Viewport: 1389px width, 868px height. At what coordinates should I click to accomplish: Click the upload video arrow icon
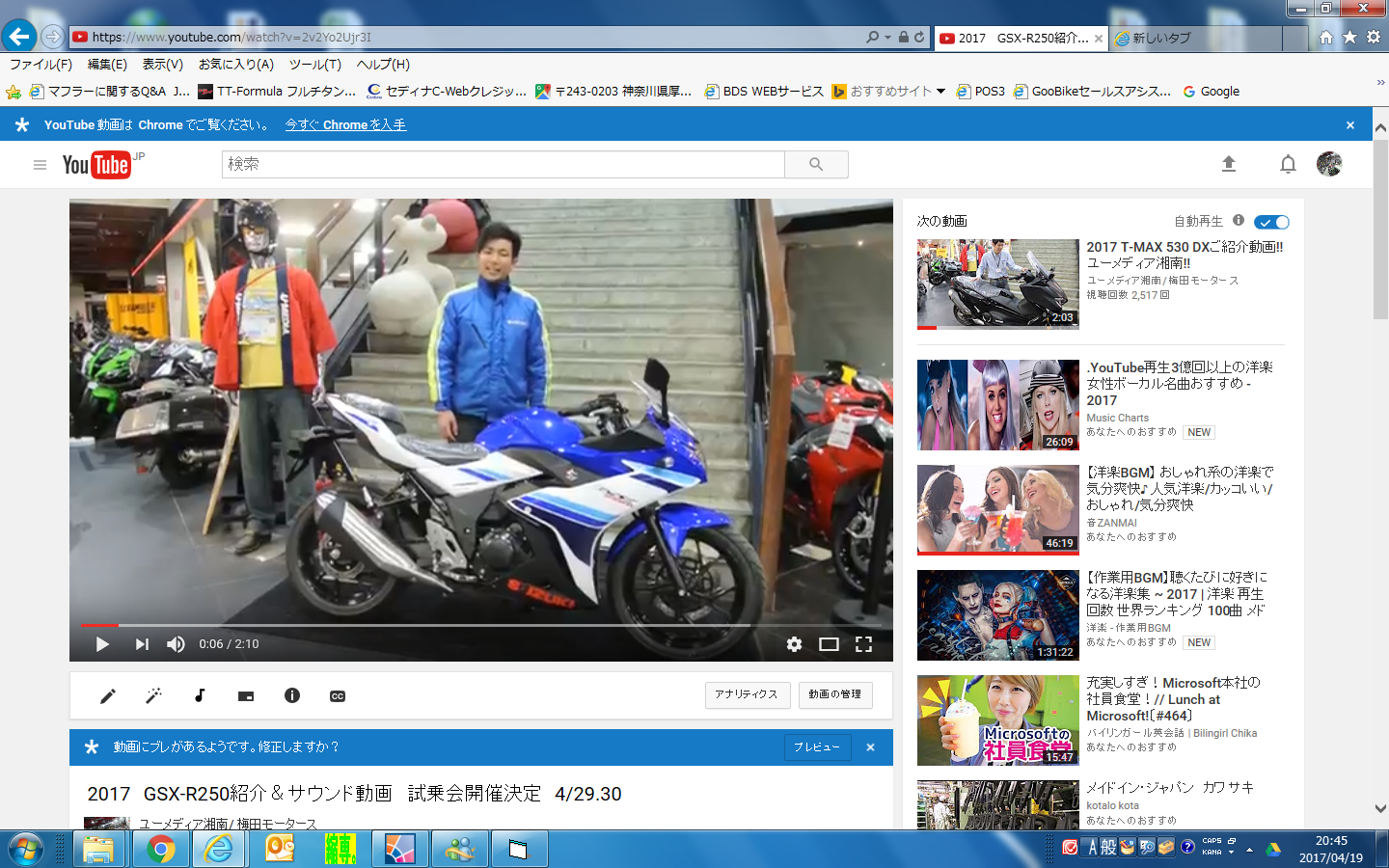1229,164
